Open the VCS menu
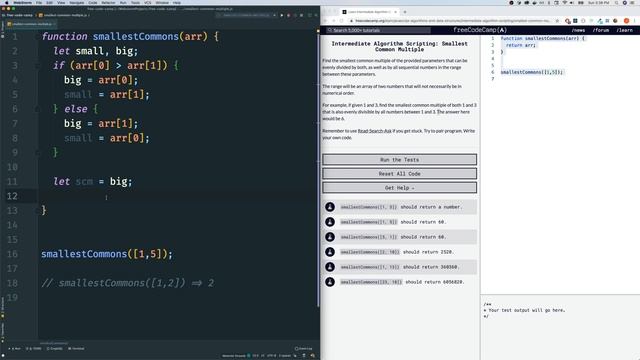This screenshot has height=360, width=640. pyautogui.click(x=147, y=2)
